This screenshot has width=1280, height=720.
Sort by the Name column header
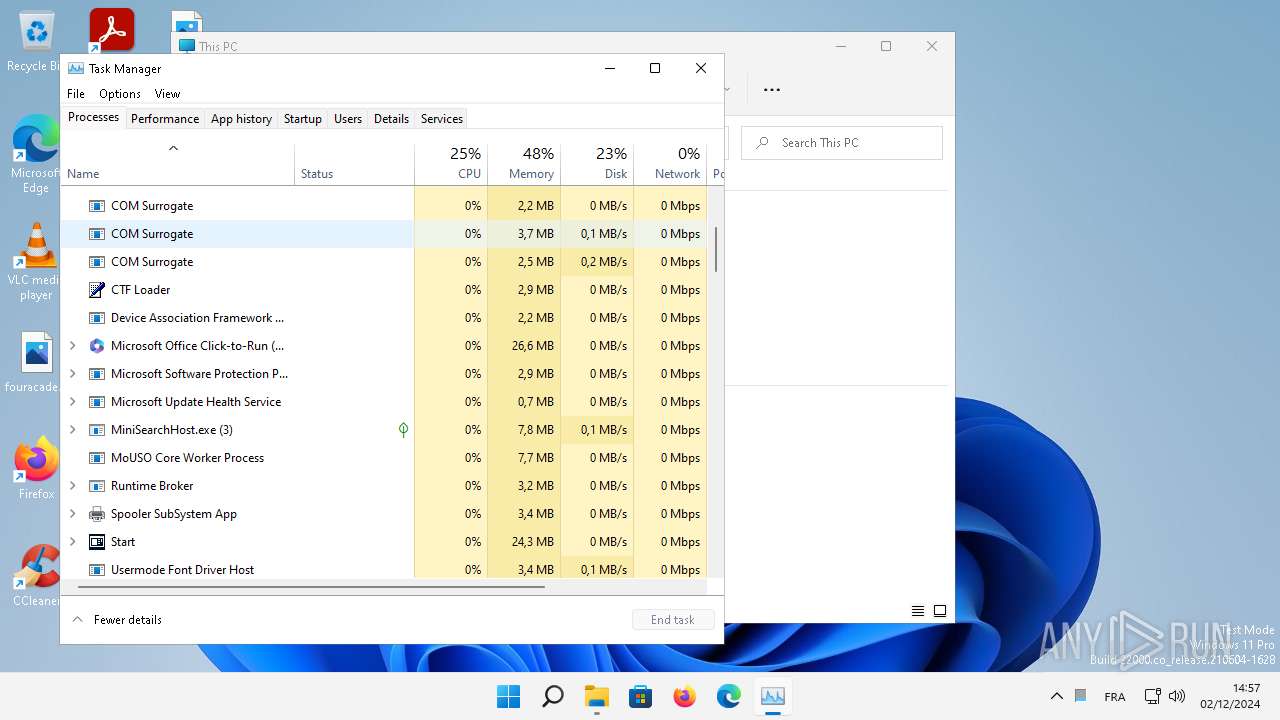point(178,164)
